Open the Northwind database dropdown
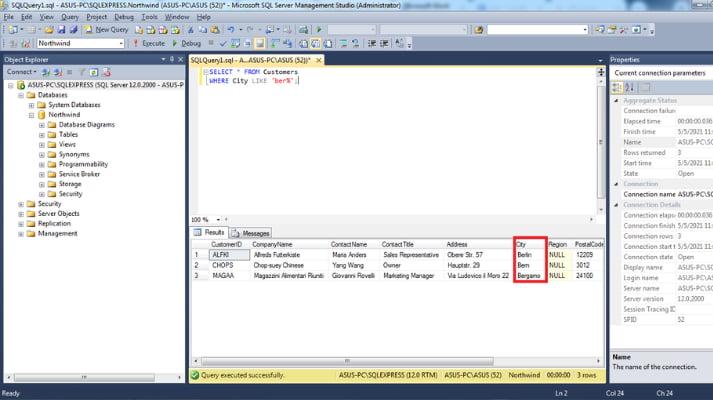Screen dimensions: 713x400 coord(119,44)
